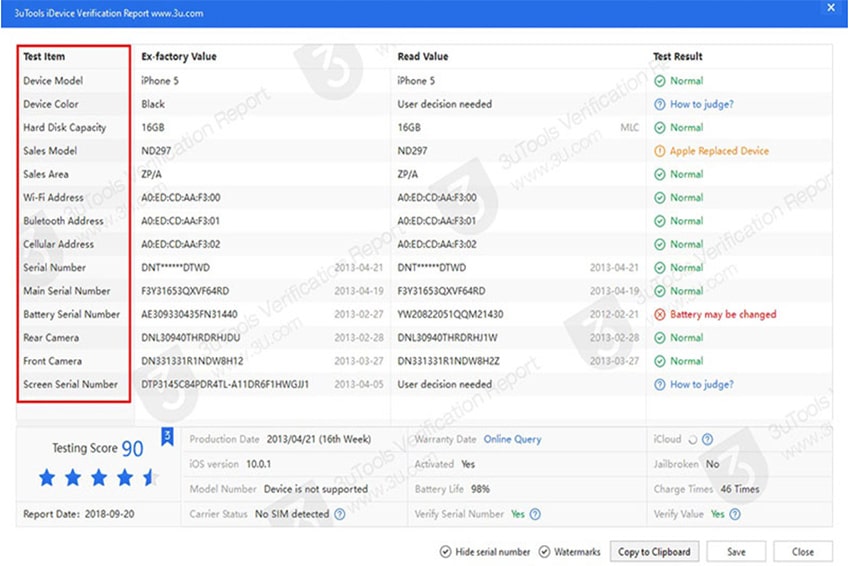The image size is (850, 566).
Task: Click the help icon beside Verify Value
Action: click(x=735, y=514)
